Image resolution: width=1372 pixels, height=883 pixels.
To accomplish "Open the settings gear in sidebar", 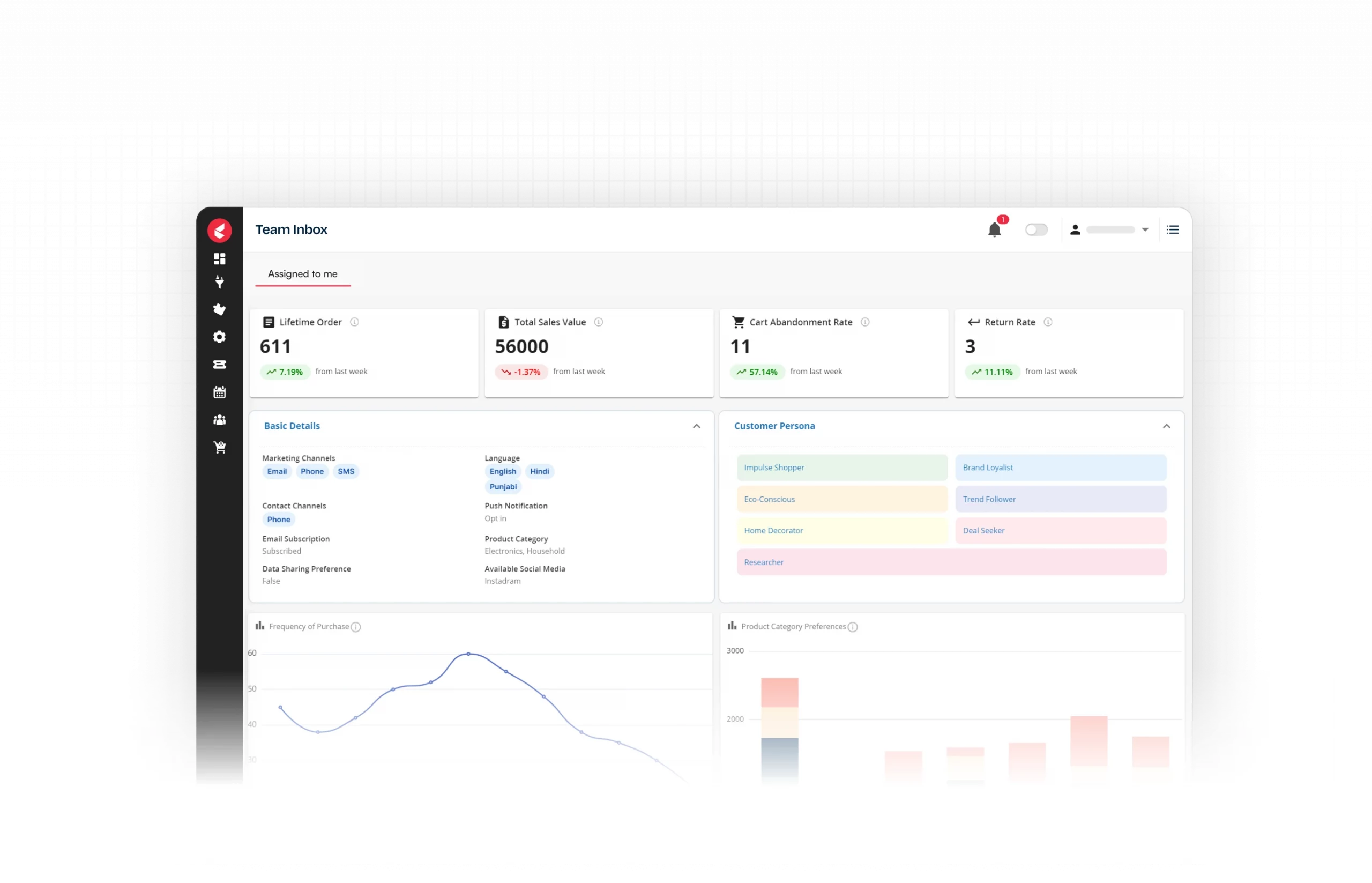I will [220, 337].
